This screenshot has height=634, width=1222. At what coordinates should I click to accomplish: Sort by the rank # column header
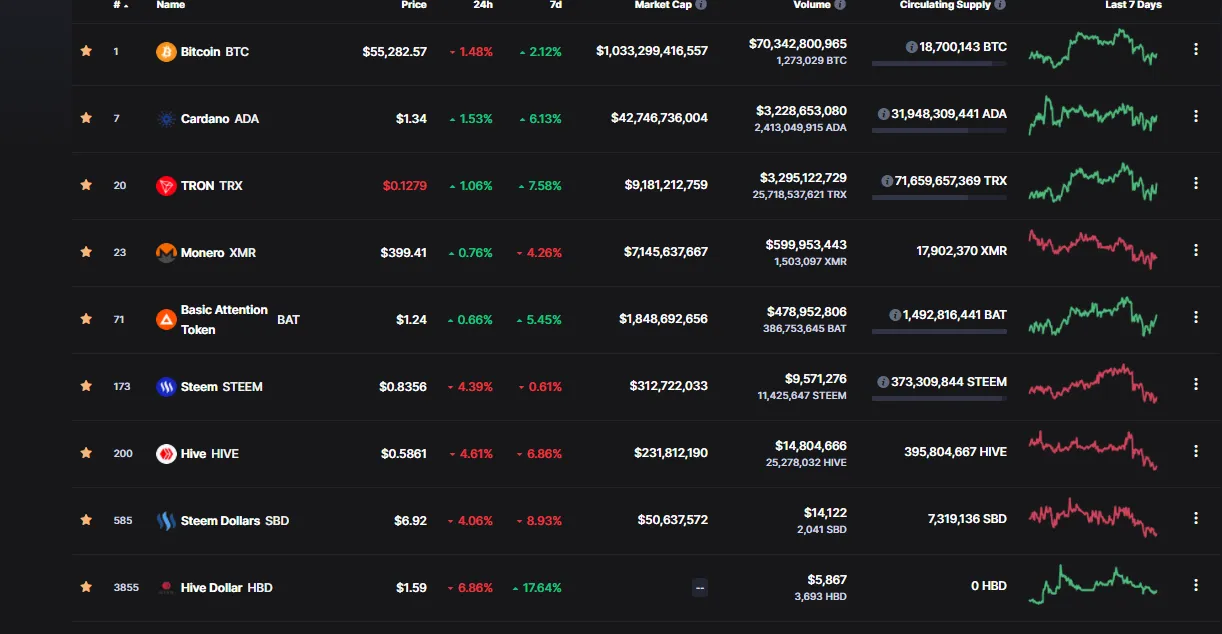tap(119, 5)
